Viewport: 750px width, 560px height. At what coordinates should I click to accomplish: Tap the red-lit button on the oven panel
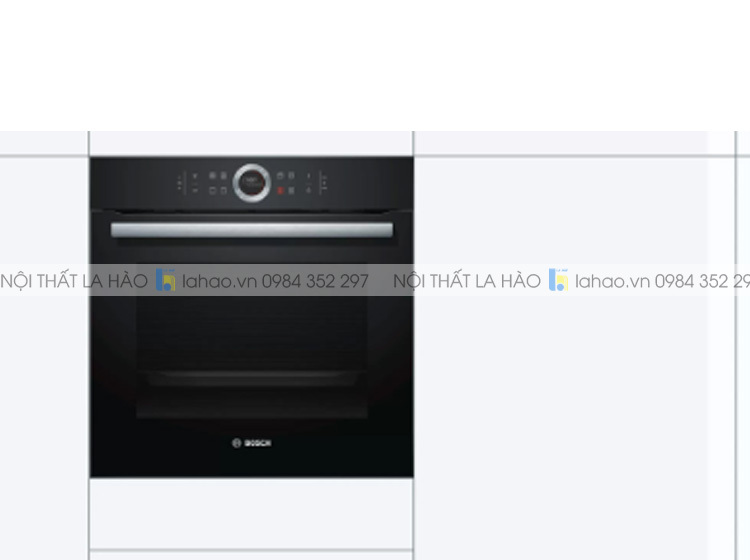(x=280, y=190)
